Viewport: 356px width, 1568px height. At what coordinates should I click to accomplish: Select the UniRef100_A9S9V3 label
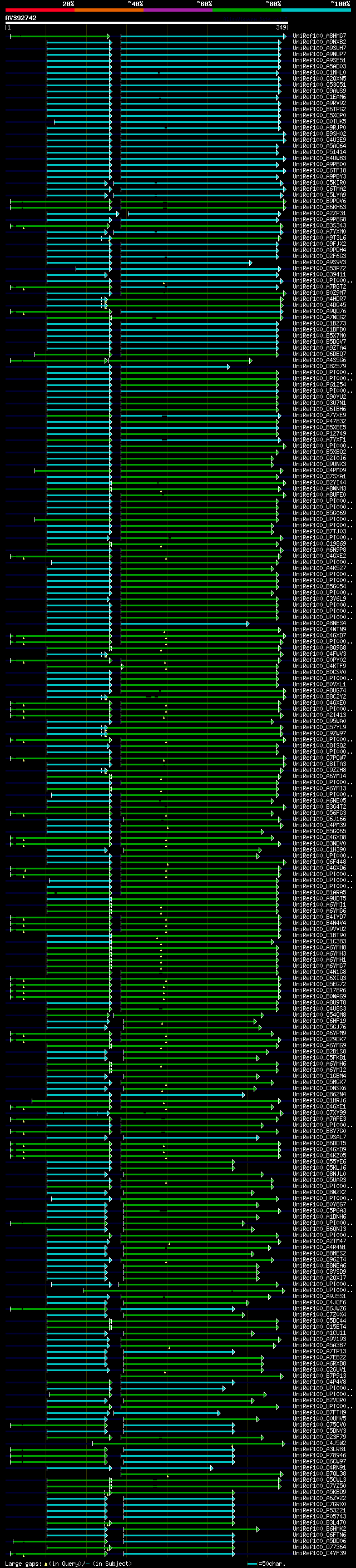click(x=319, y=262)
